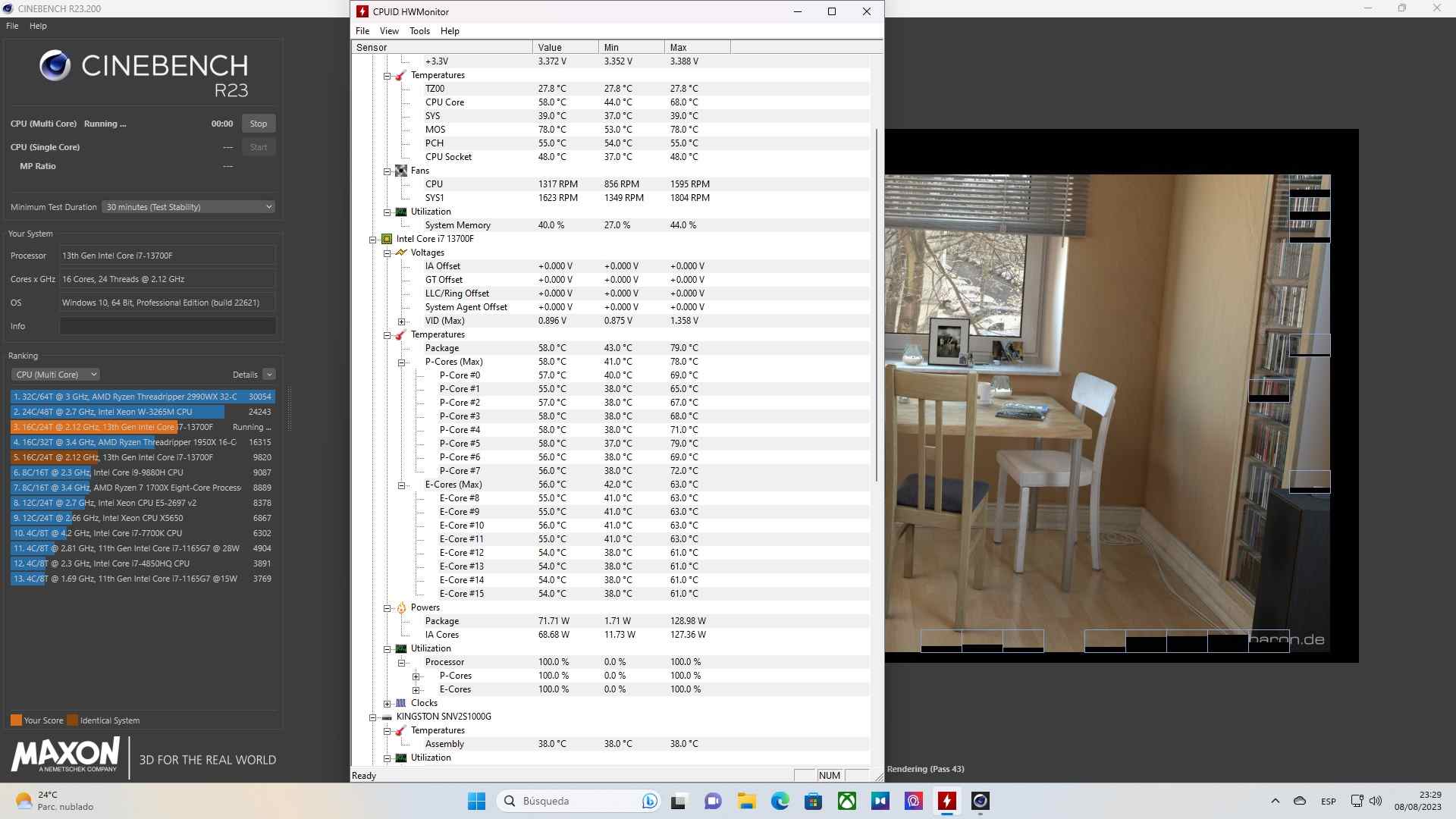The height and width of the screenshot is (819, 1456).
Task: Open the Tools menu in HWMonitor
Action: (x=419, y=31)
